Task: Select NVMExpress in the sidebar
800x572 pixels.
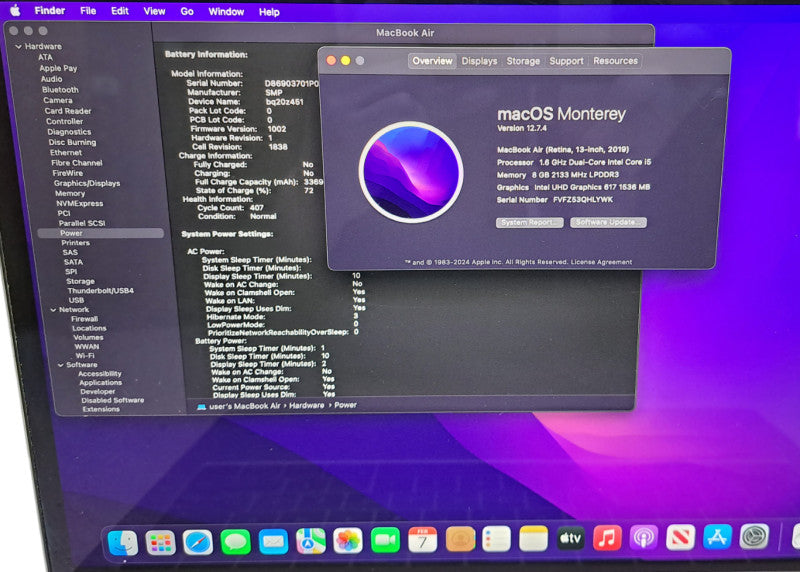Action: click(80, 203)
